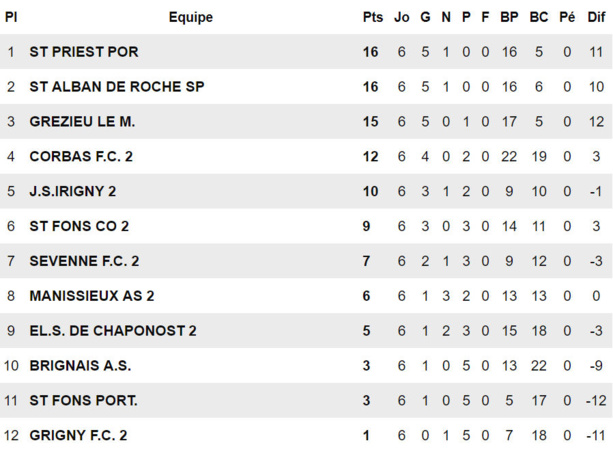Image resolution: width=613 pixels, height=456 pixels.
Task: Click BRIGNAIS A.S. team name
Action: pos(80,366)
